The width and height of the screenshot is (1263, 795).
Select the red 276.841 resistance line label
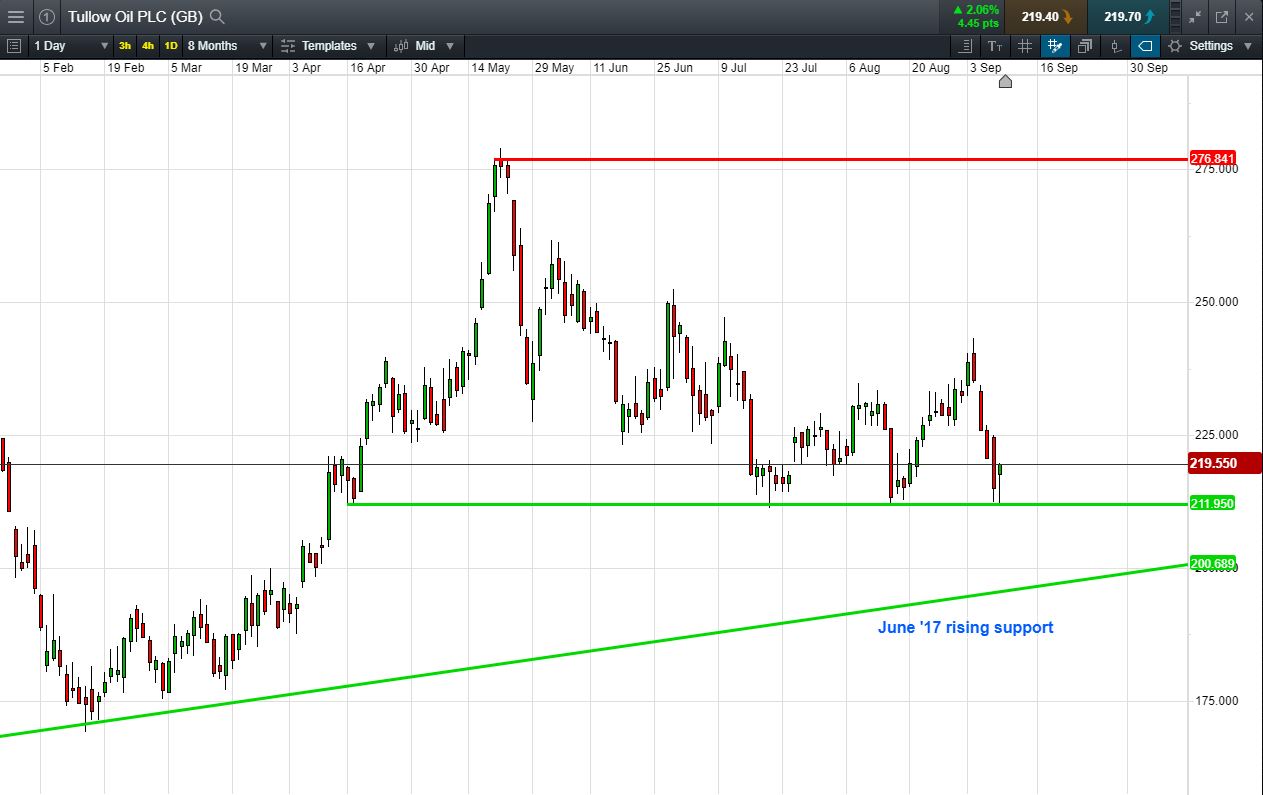click(x=1213, y=158)
